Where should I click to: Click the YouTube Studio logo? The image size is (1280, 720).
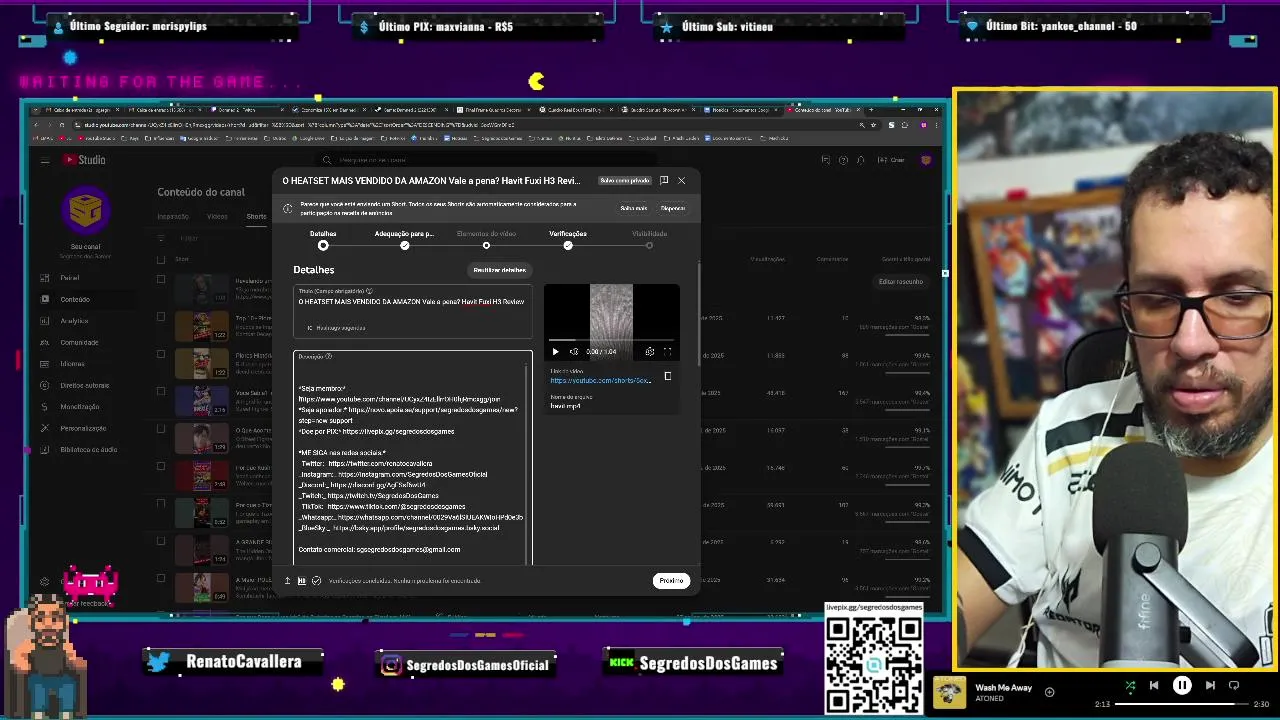pos(85,160)
